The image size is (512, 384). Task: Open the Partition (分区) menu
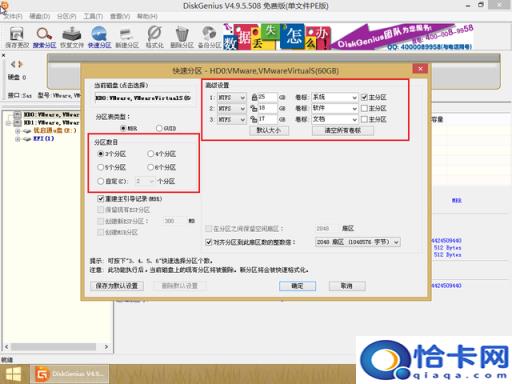[x=66, y=16]
